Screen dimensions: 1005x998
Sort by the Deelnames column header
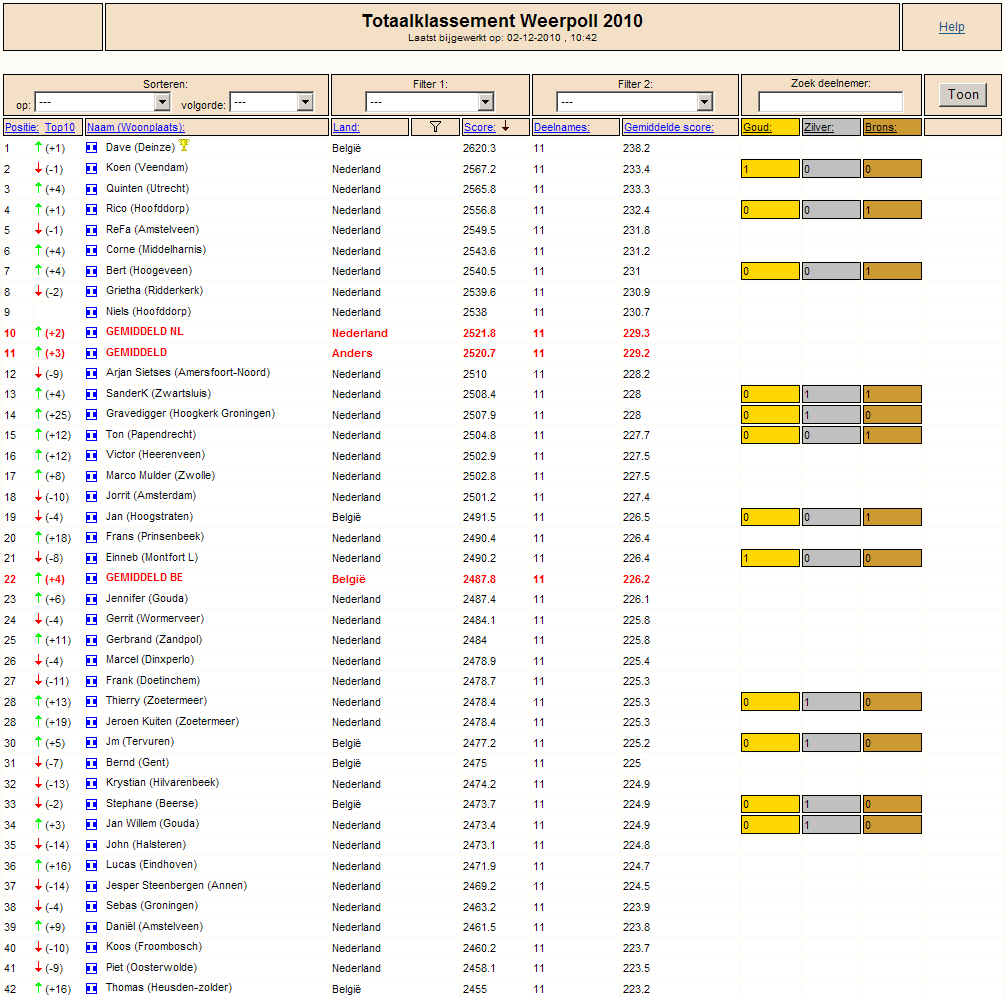(562, 128)
